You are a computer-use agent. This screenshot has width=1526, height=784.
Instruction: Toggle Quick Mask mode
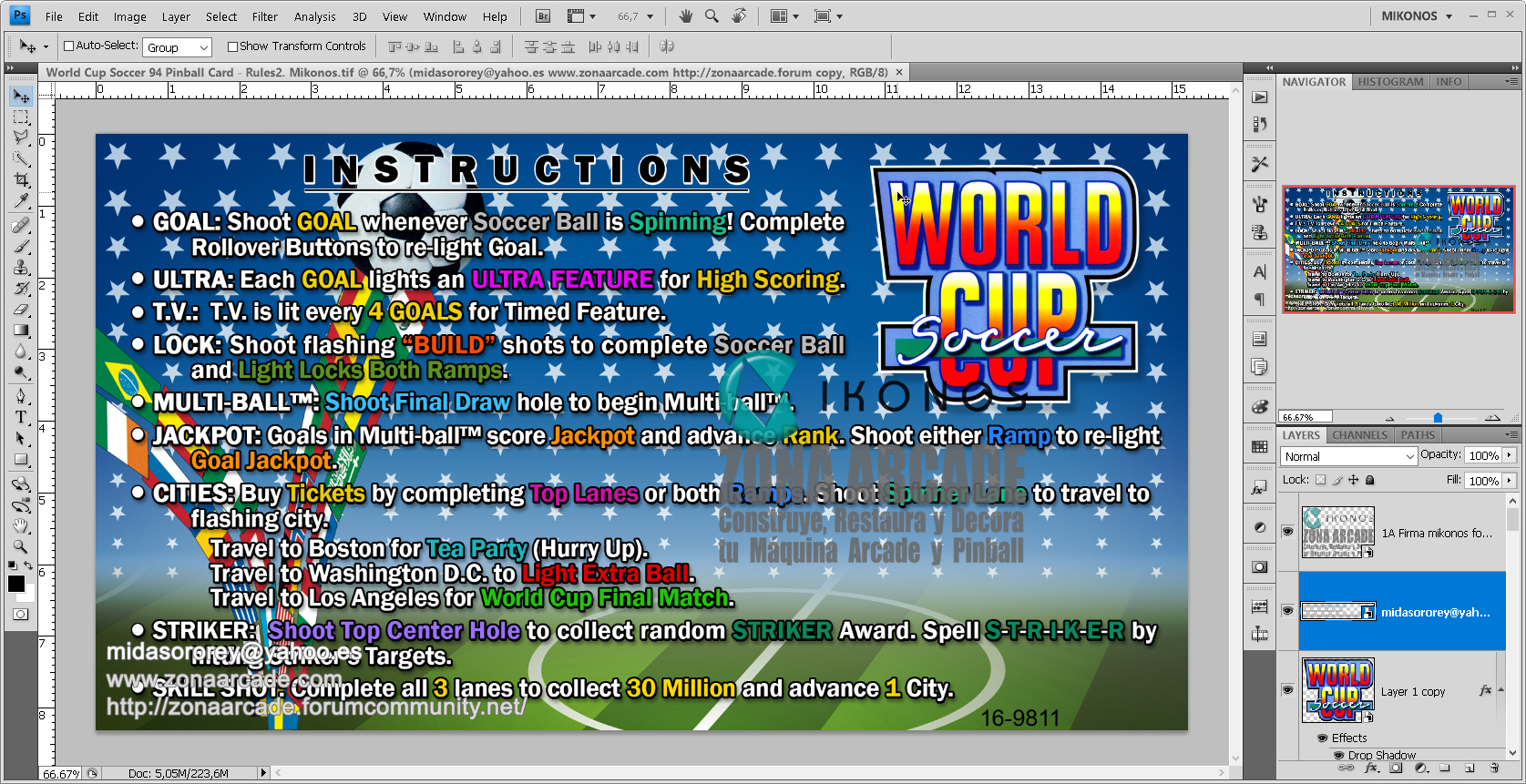20,615
